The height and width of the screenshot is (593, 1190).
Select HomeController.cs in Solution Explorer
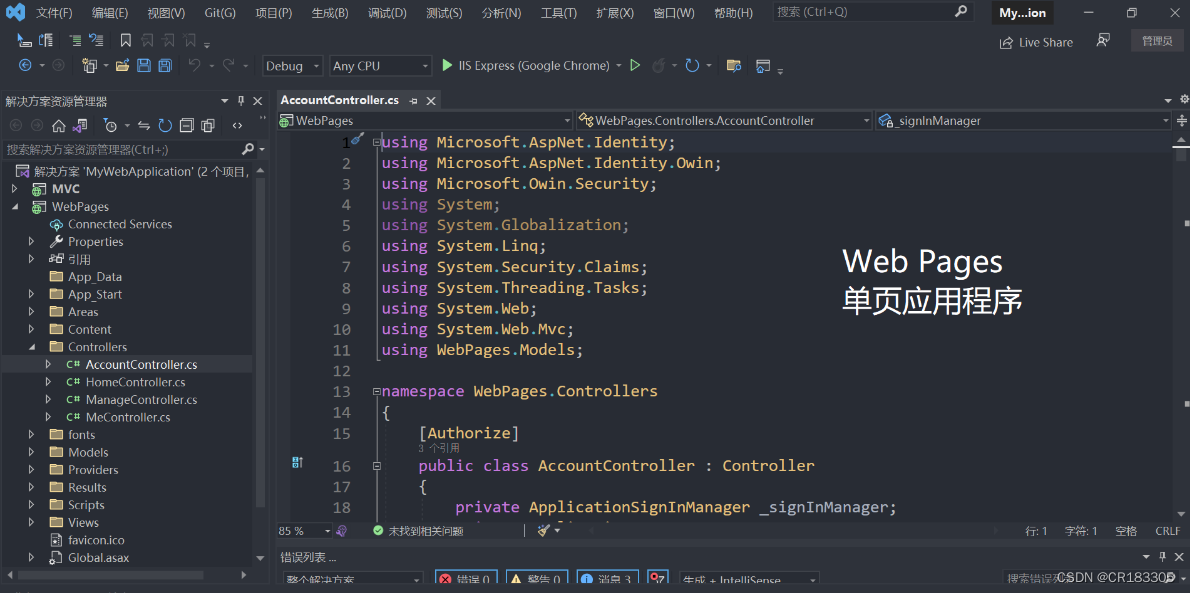[x=135, y=382]
